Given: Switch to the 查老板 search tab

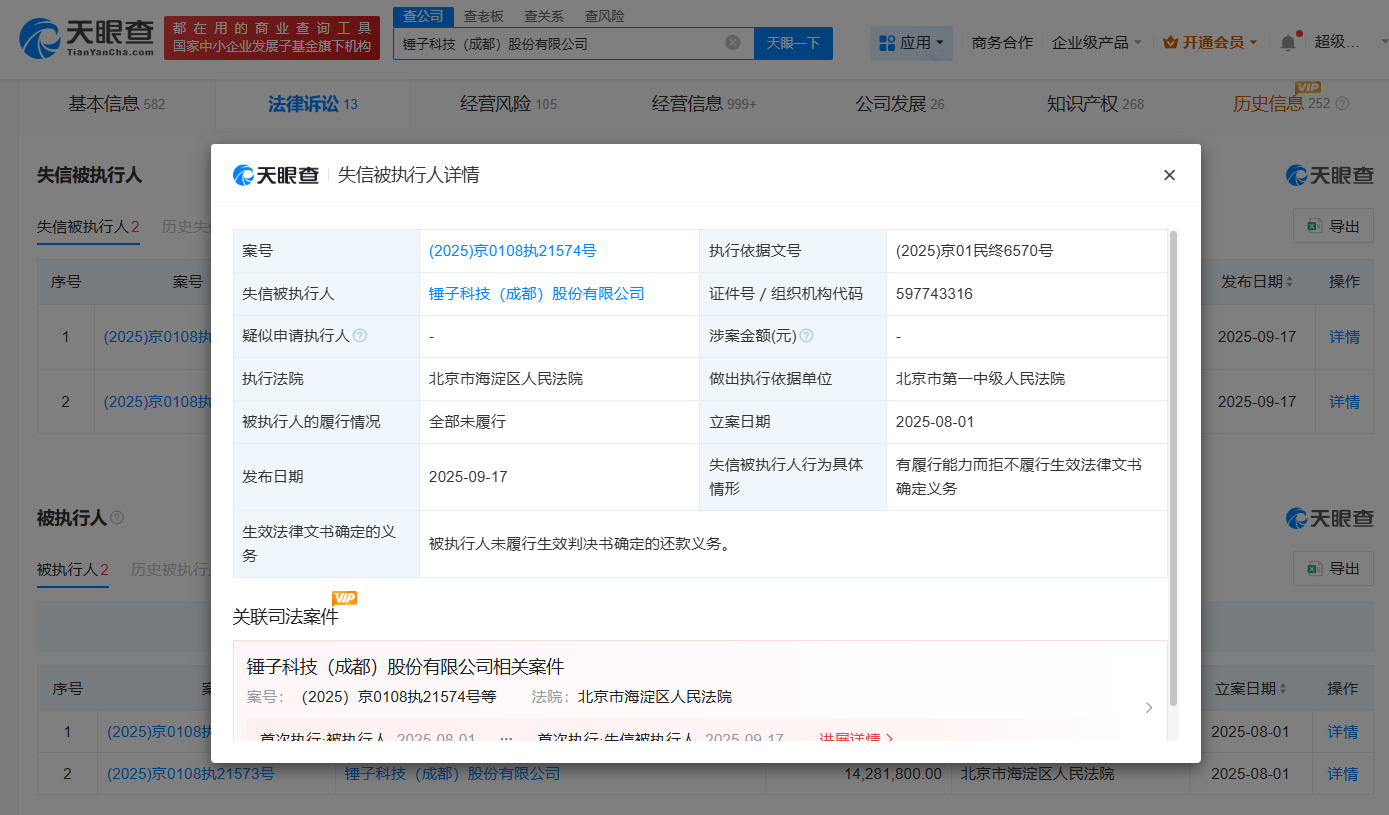Looking at the screenshot, I should (481, 16).
